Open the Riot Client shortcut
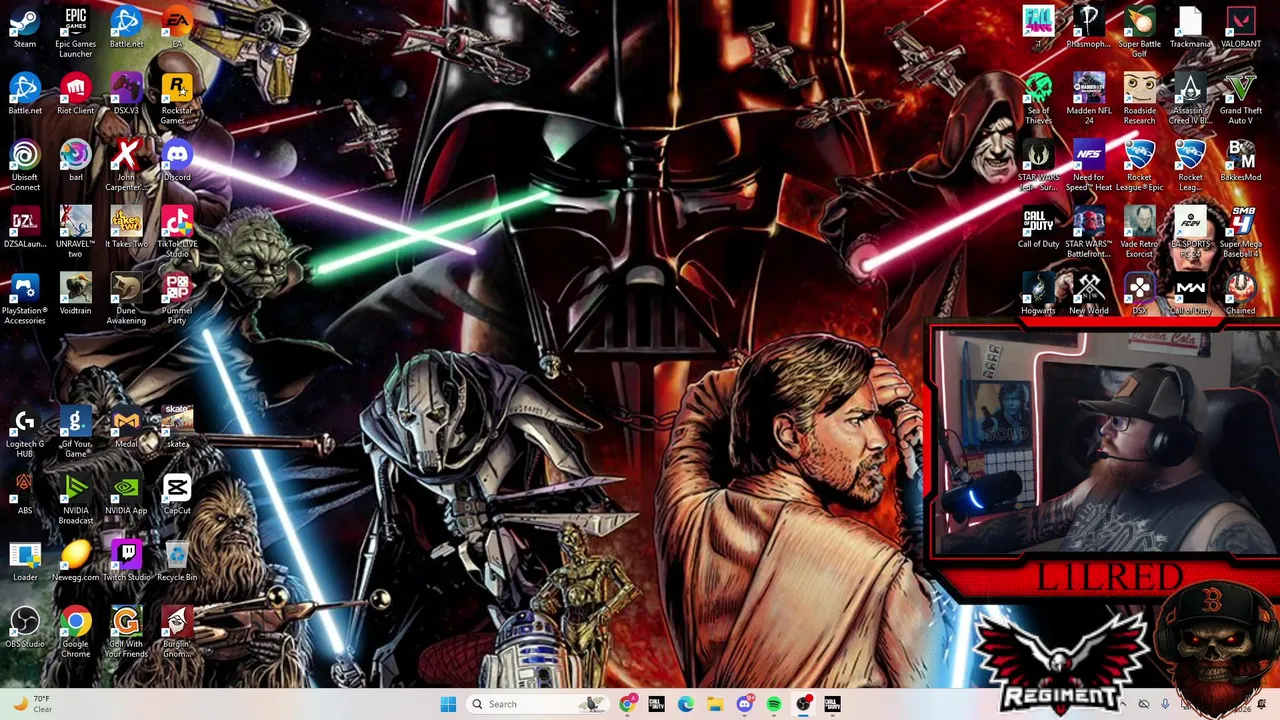The width and height of the screenshot is (1280, 720). pos(75,95)
